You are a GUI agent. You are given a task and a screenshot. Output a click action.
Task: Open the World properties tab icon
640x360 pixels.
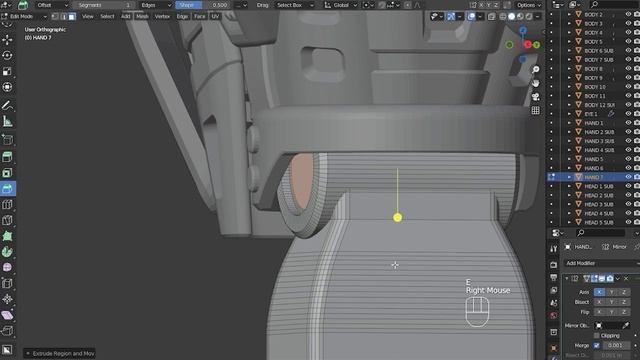point(553,316)
